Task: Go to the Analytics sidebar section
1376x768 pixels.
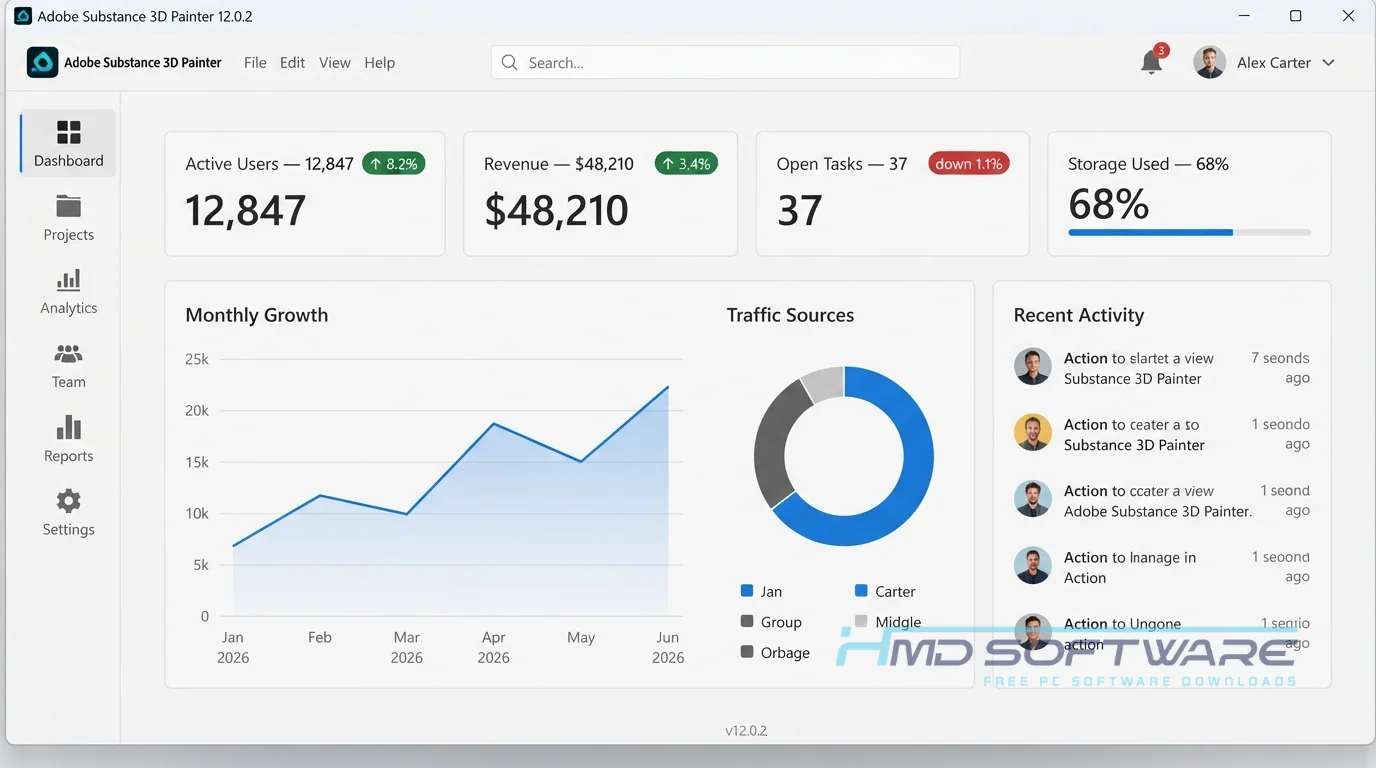Action: coord(68,292)
